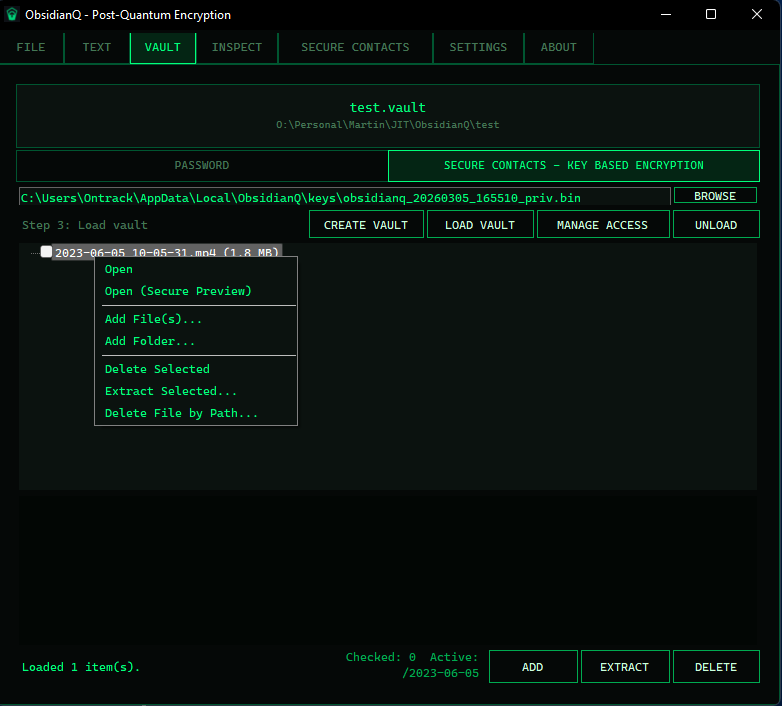
Task: Switch to the FILE tab
Action: [x=31, y=47]
